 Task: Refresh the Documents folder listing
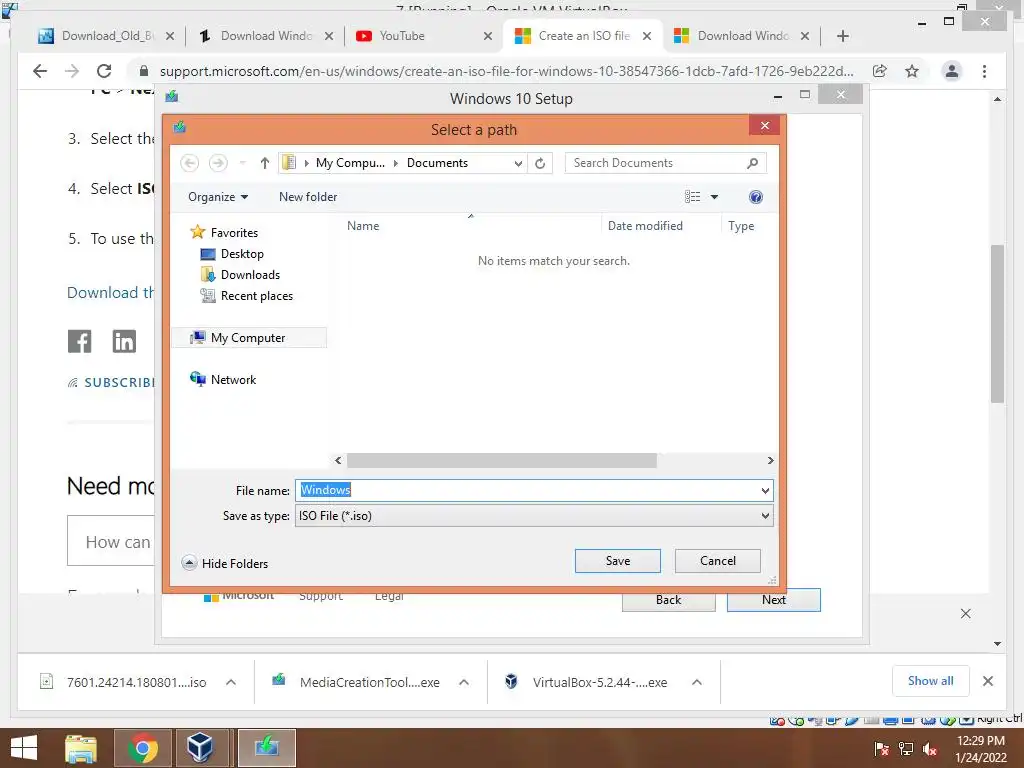(540, 163)
